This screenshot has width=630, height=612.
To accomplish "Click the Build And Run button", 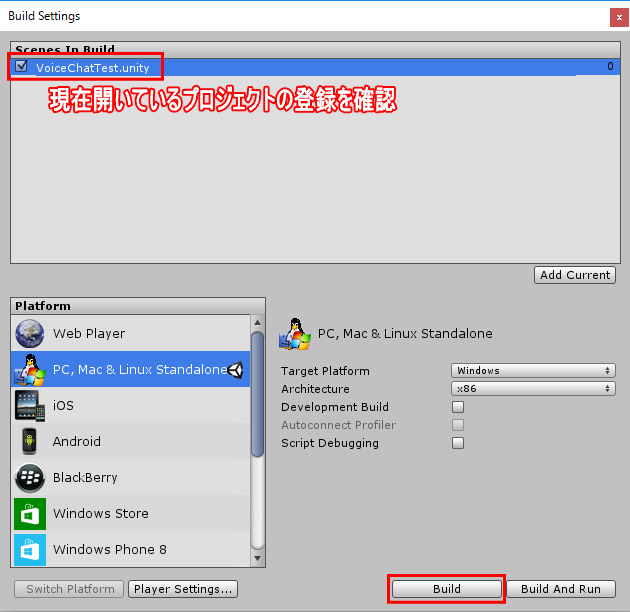I will click(x=561, y=589).
